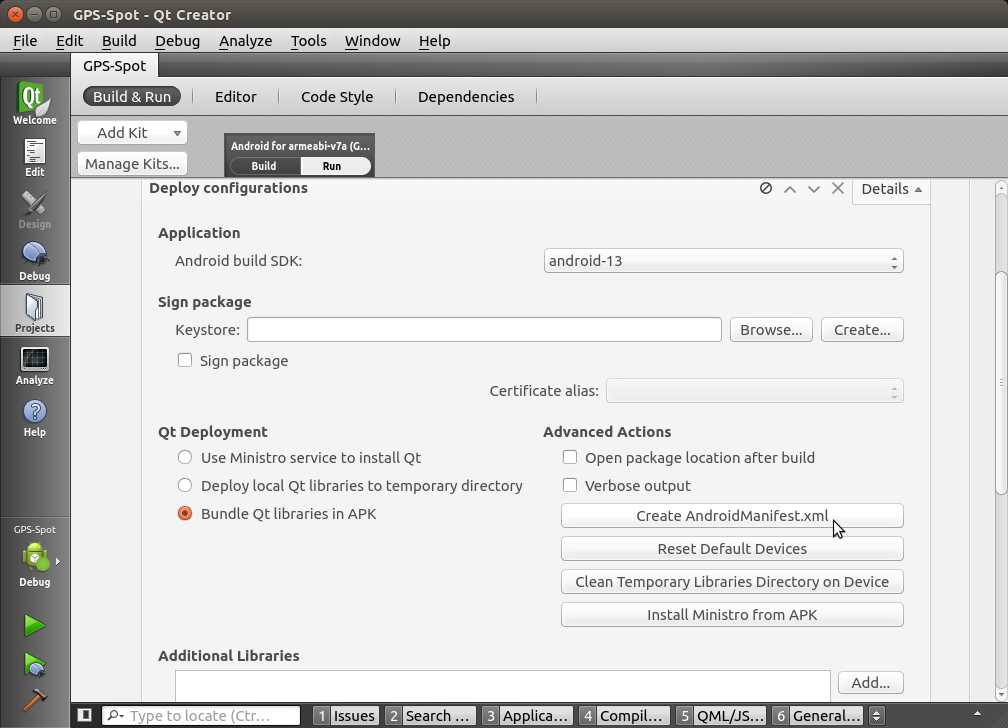1008x728 pixels.
Task: Open the File menu
Action: [x=25, y=41]
